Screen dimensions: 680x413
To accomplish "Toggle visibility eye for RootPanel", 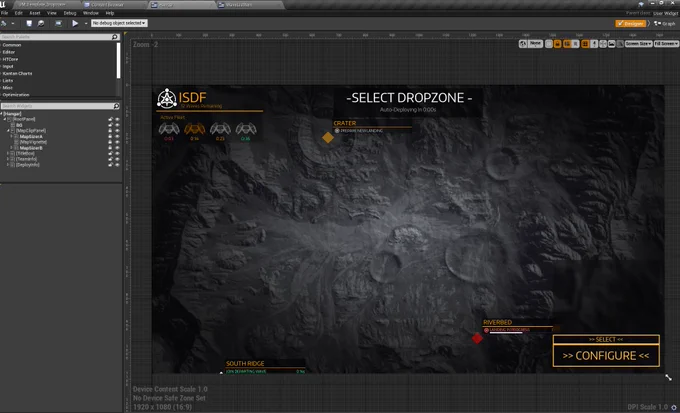I will (x=117, y=119).
